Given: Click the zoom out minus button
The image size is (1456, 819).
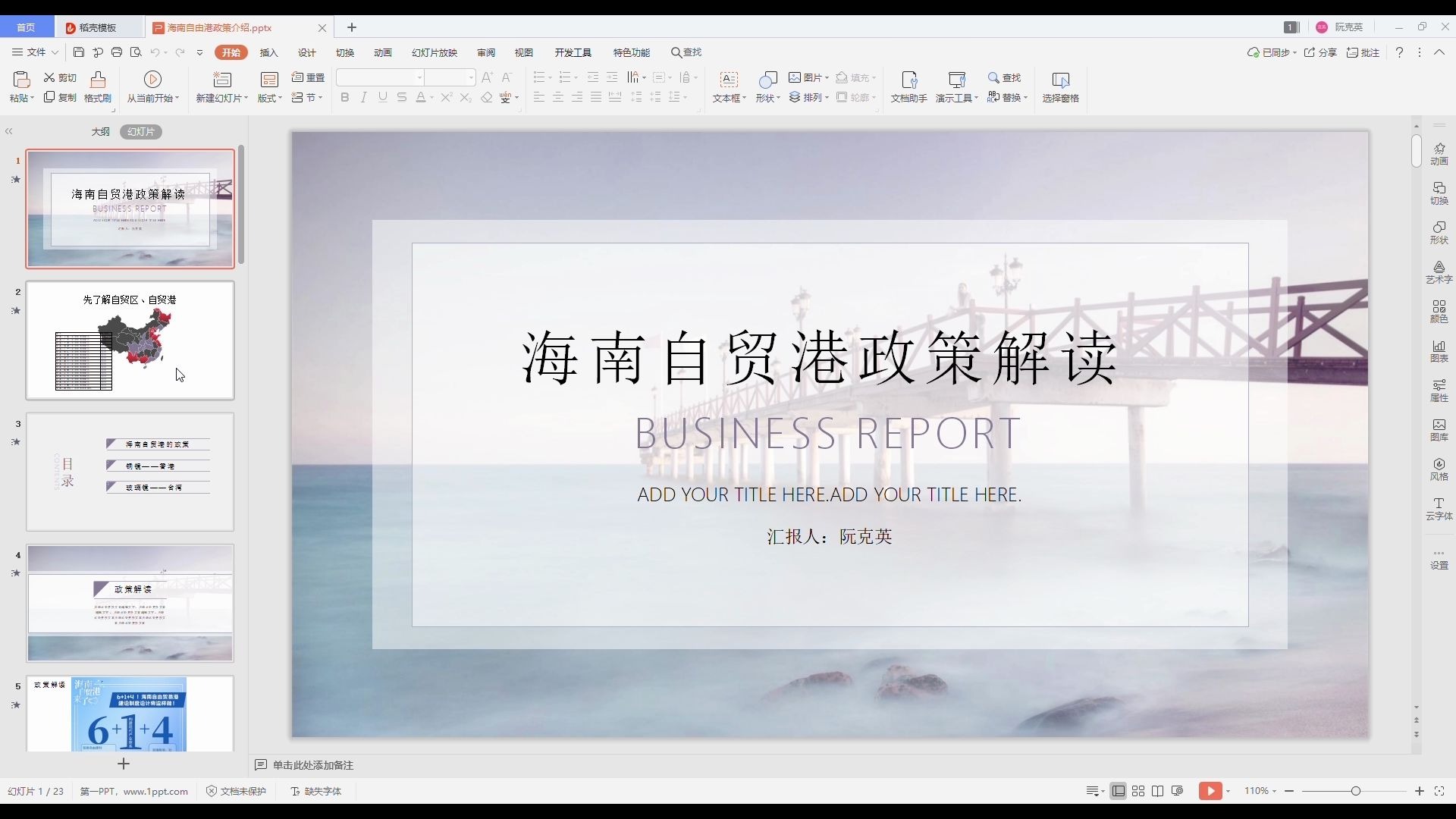Looking at the screenshot, I should pos(1289,791).
